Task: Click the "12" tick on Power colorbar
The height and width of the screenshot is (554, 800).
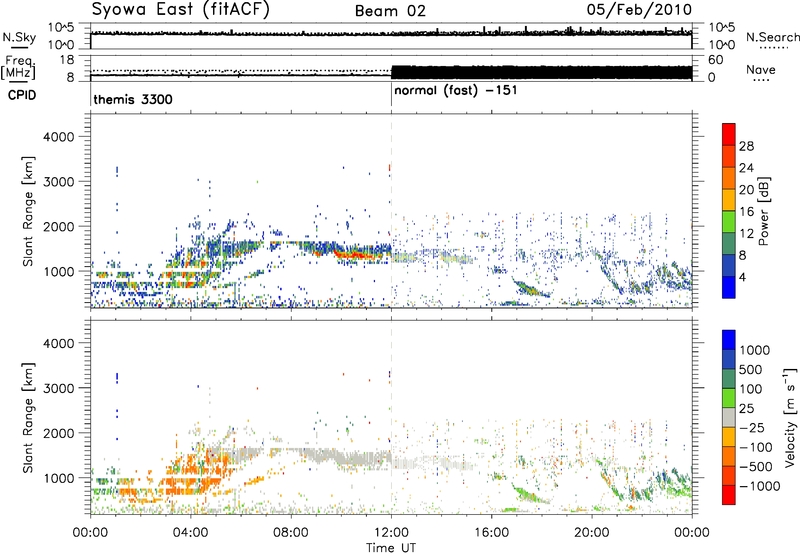Action: [746, 233]
